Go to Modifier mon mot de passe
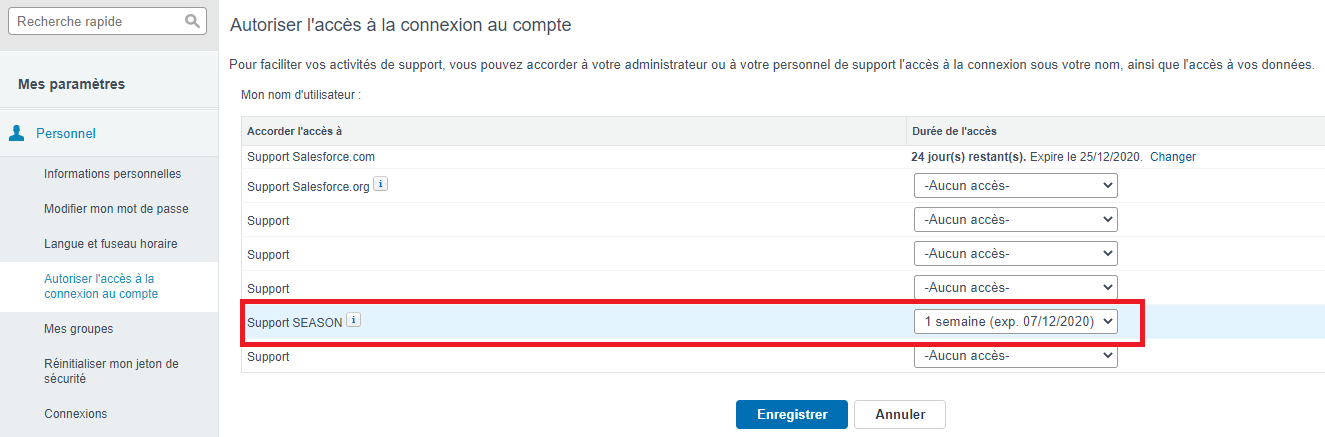1325x437 pixels. tap(116, 209)
